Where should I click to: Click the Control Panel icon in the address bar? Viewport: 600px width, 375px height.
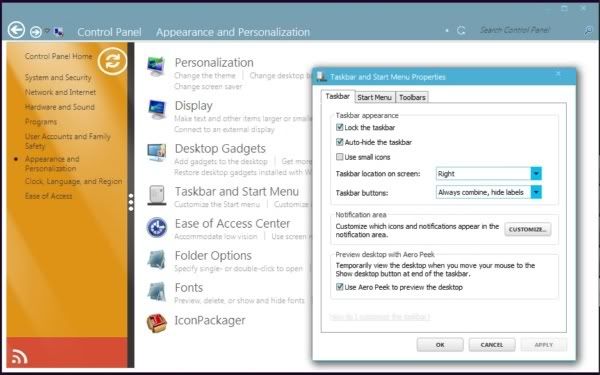59,32
